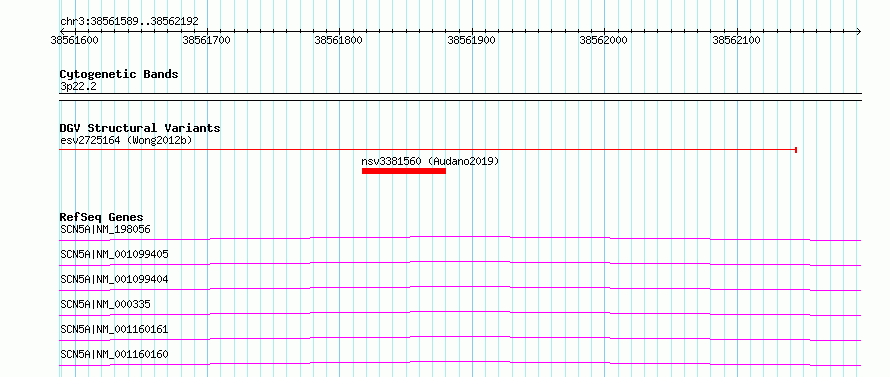Click the right arrow end of ruler
The image size is (890, 377).
pyautogui.click(x=858, y=31)
